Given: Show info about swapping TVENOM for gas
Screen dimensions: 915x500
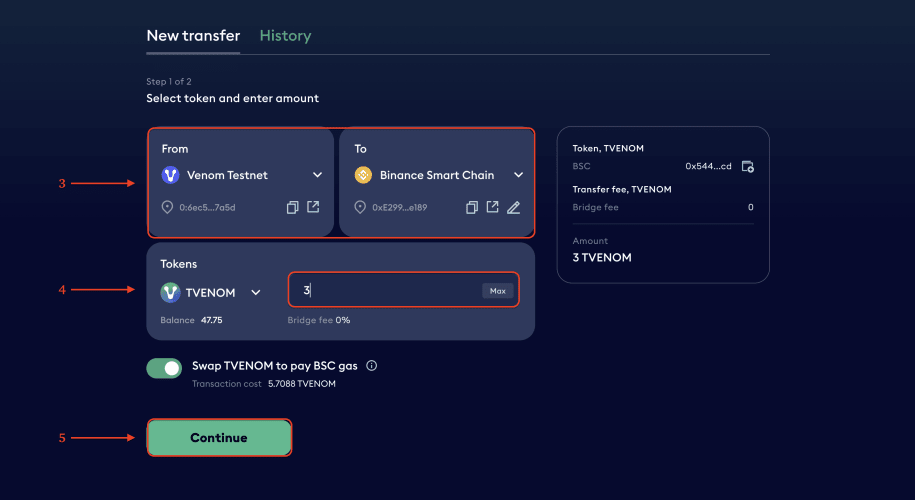Looking at the screenshot, I should click(371, 366).
